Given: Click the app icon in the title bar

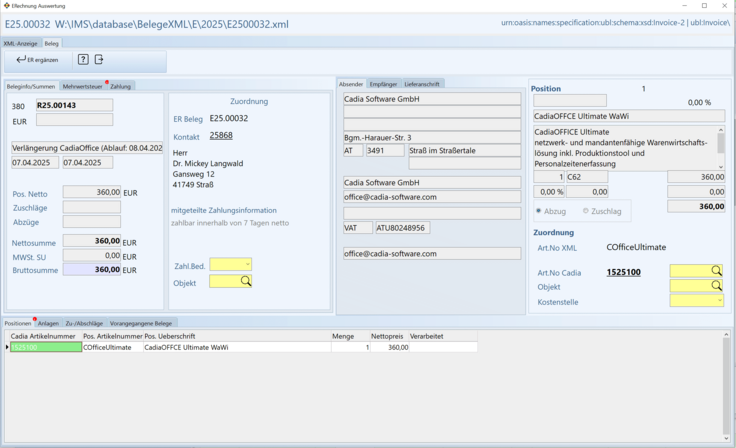Looking at the screenshot, I should (x=7, y=6).
